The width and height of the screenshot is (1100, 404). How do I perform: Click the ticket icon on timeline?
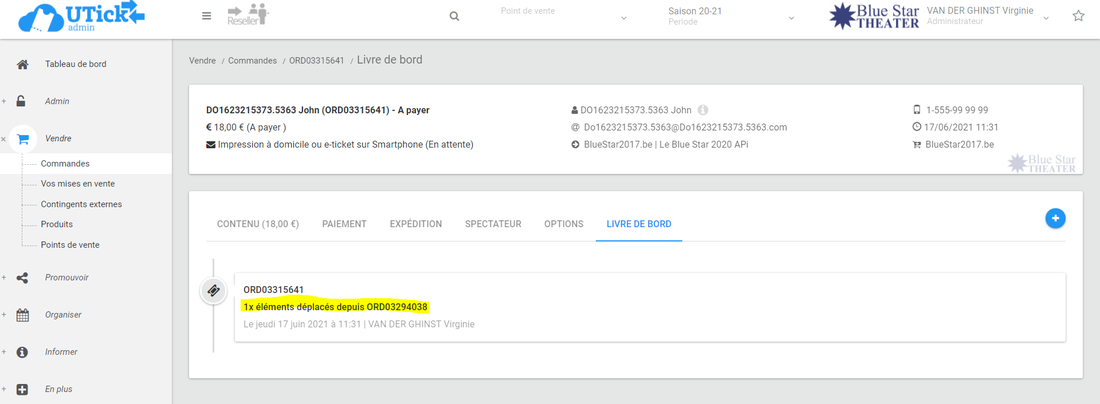point(213,290)
